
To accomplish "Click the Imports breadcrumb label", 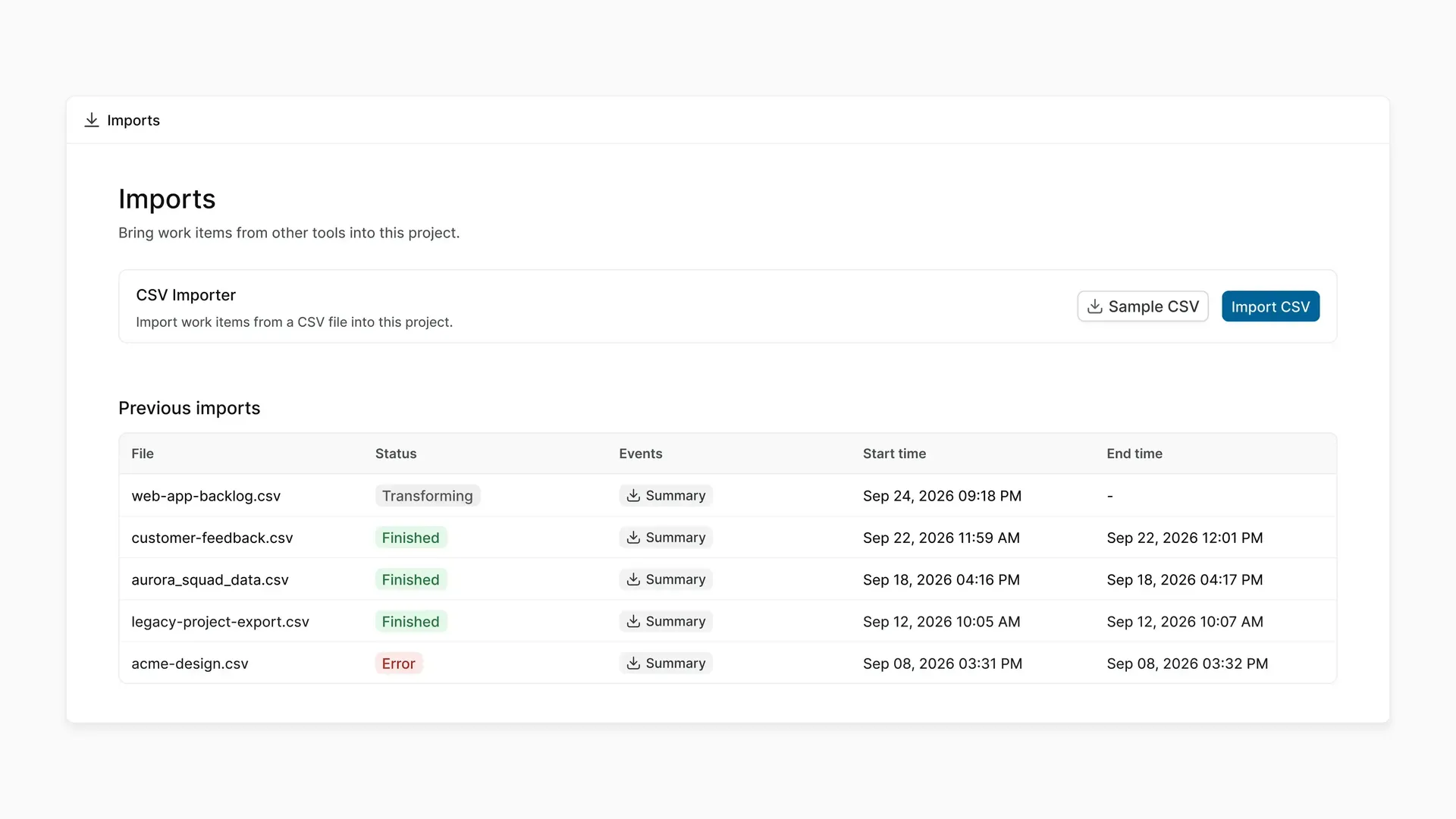I will pyautogui.click(x=133, y=120).
